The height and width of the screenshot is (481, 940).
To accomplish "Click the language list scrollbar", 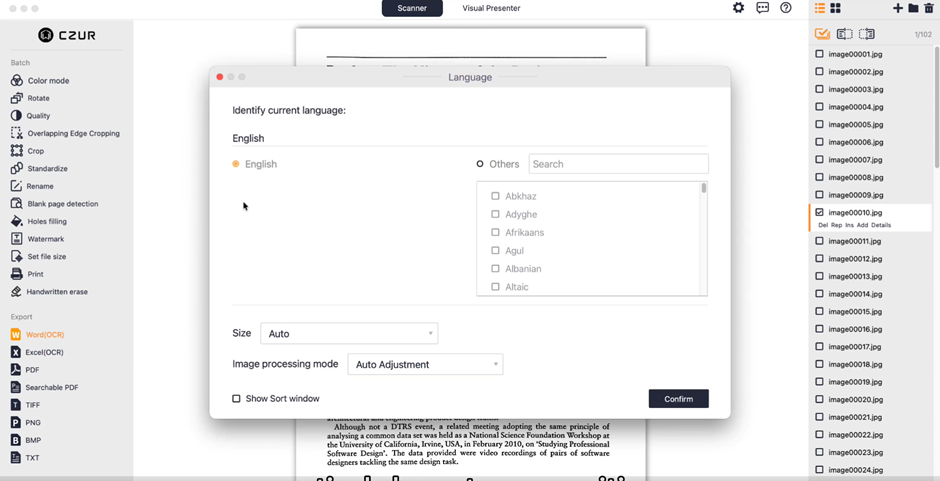I will tap(704, 188).
